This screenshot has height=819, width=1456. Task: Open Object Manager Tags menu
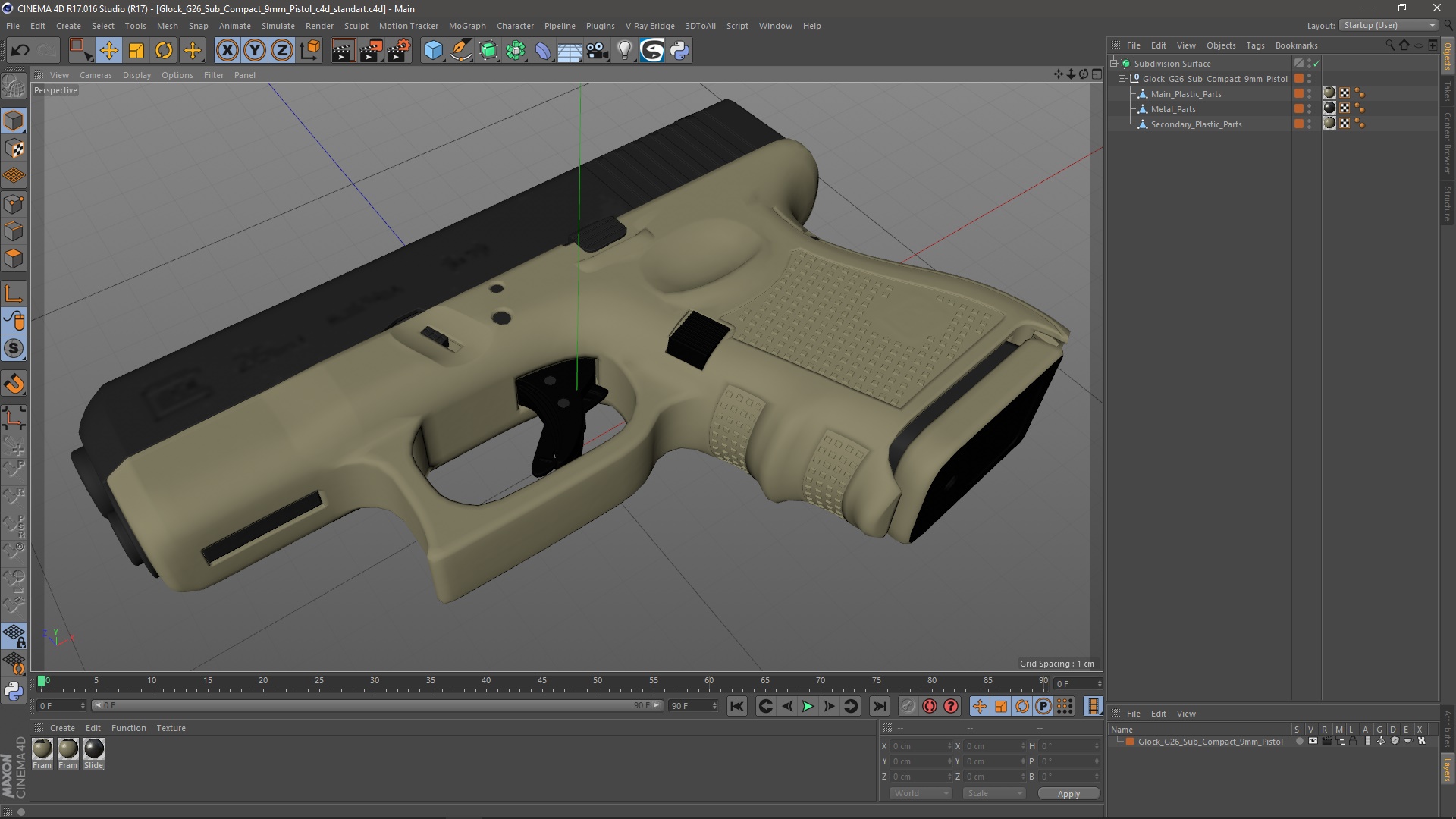pos(1255,45)
